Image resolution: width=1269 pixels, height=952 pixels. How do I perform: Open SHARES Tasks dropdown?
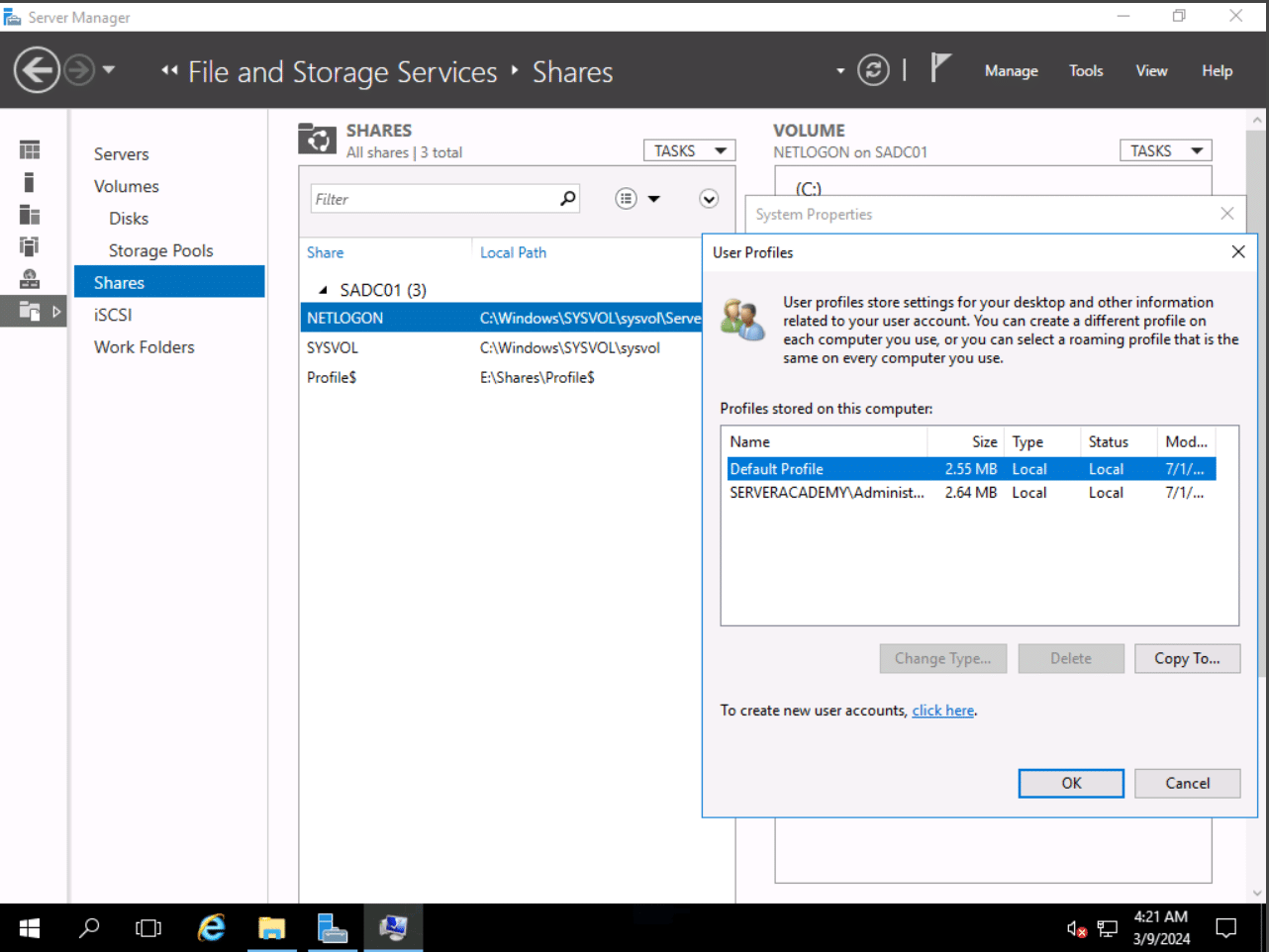click(x=689, y=150)
